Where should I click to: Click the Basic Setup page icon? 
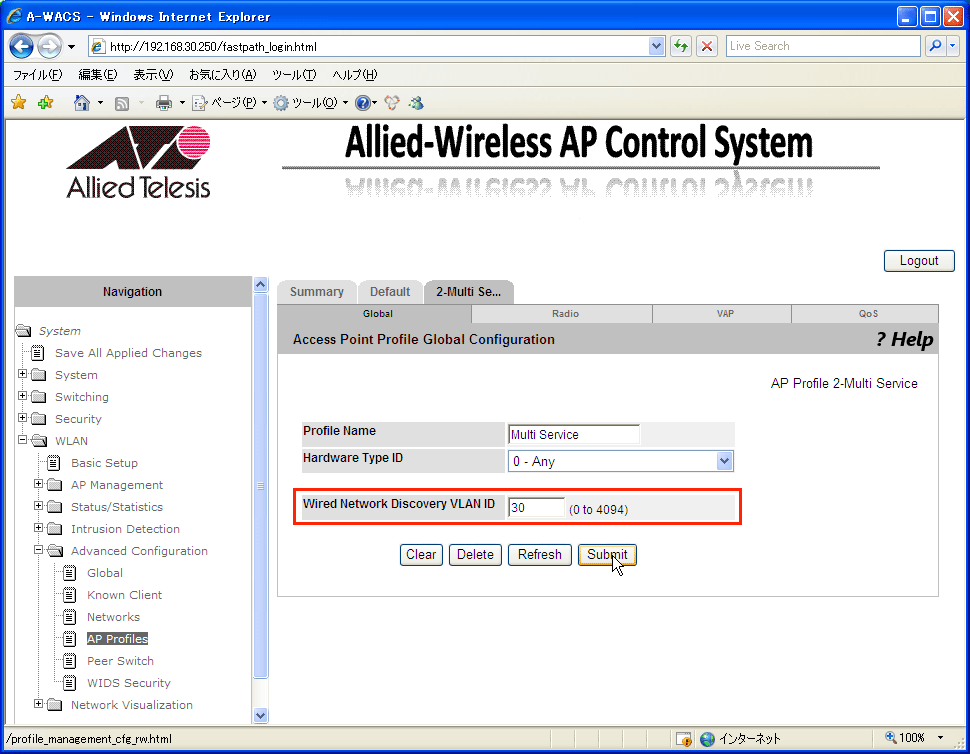[54, 463]
